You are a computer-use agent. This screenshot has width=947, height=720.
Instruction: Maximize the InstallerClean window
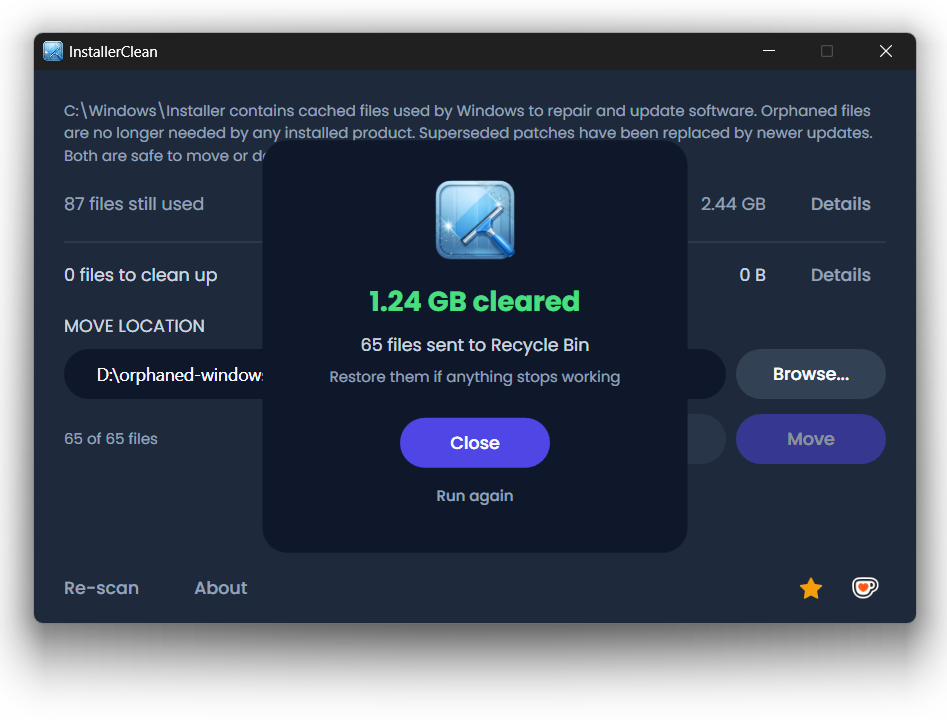(827, 51)
